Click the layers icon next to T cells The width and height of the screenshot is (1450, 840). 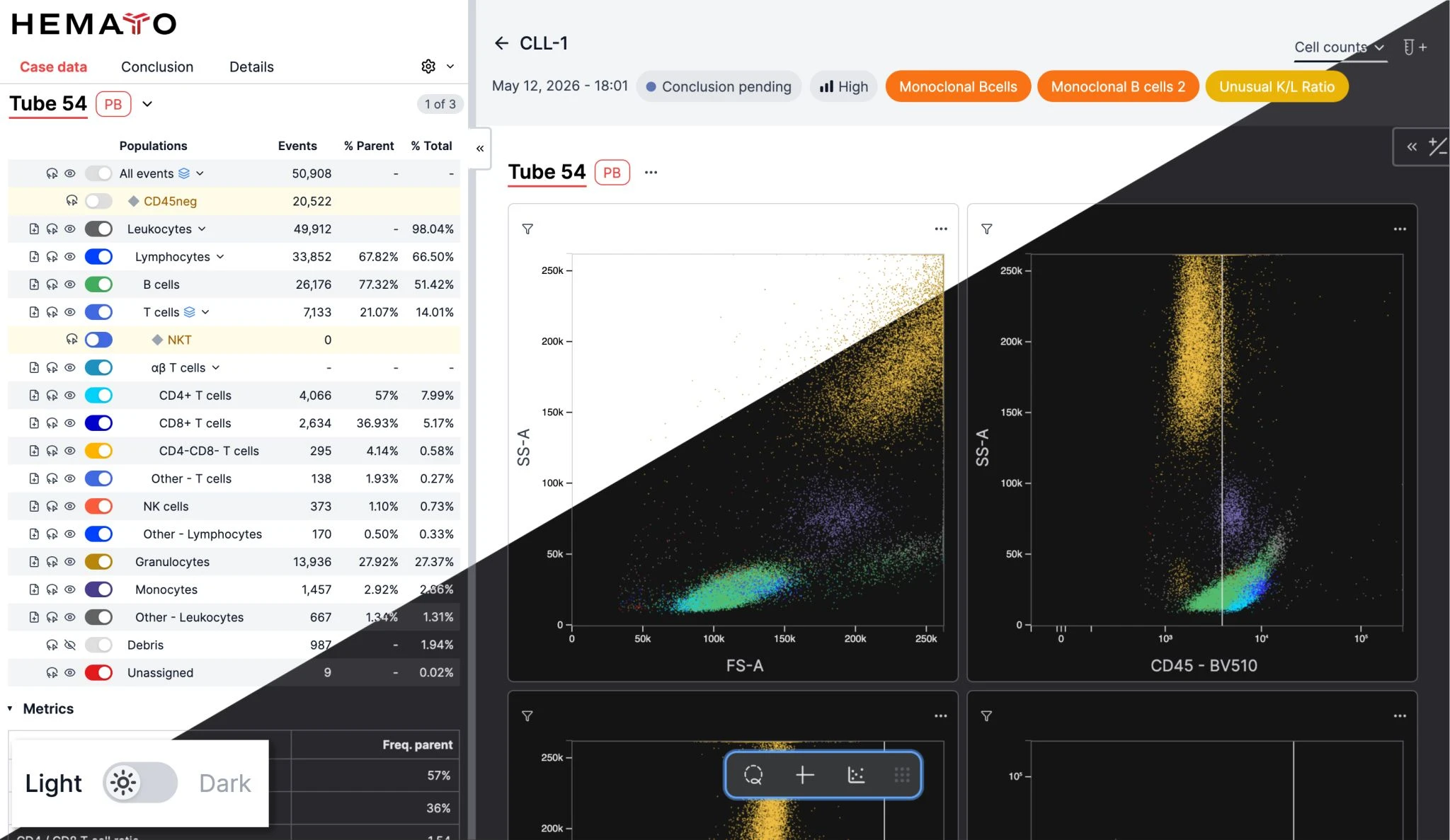[189, 312]
